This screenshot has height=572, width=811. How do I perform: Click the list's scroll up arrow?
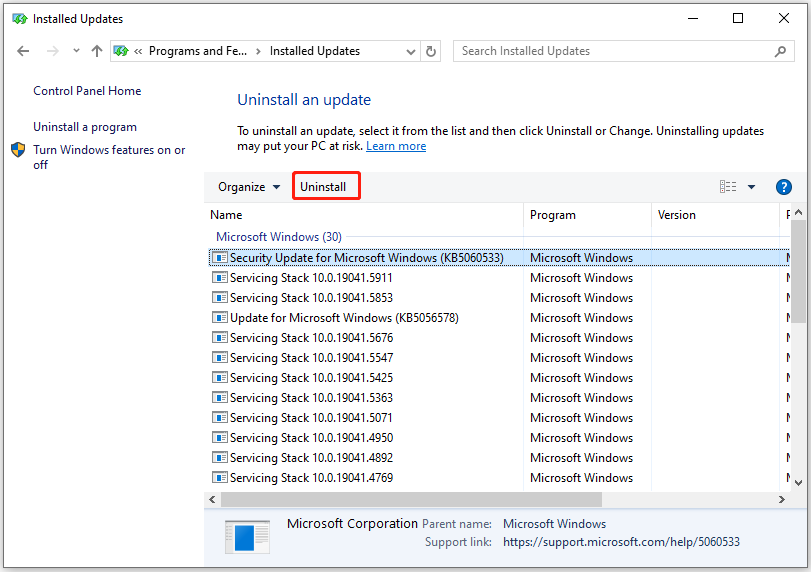(x=798, y=213)
